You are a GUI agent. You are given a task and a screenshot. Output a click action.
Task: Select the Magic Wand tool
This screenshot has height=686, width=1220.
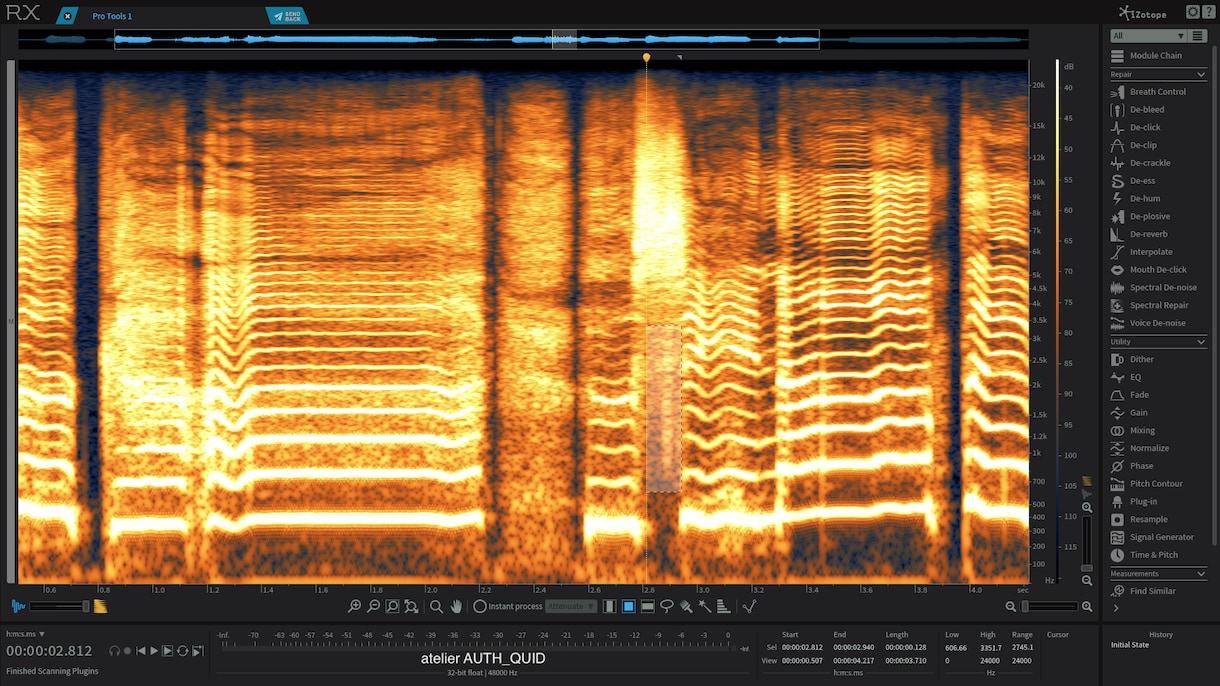(x=705, y=607)
